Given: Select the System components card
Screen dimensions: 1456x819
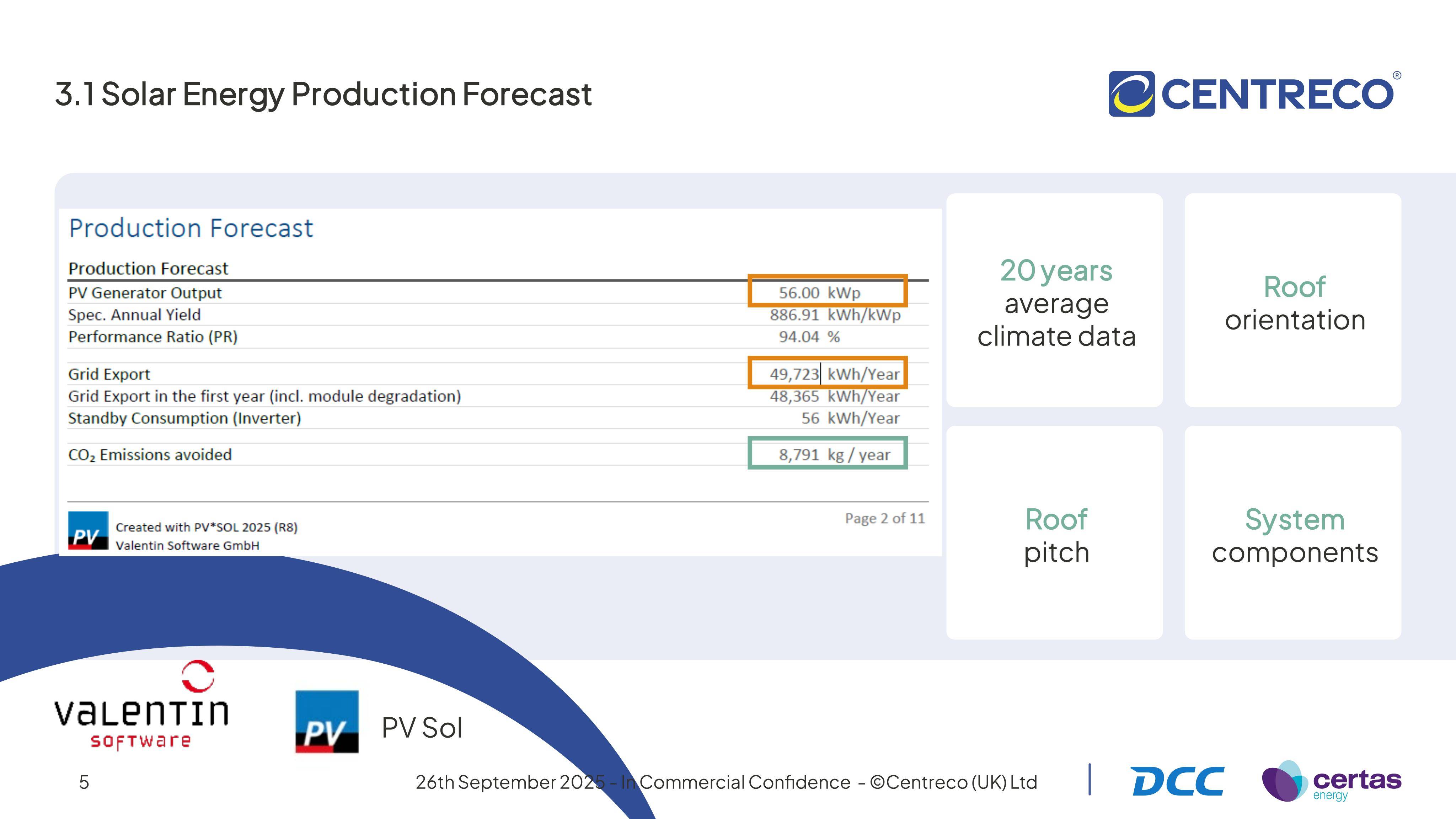Looking at the screenshot, I should (1293, 533).
